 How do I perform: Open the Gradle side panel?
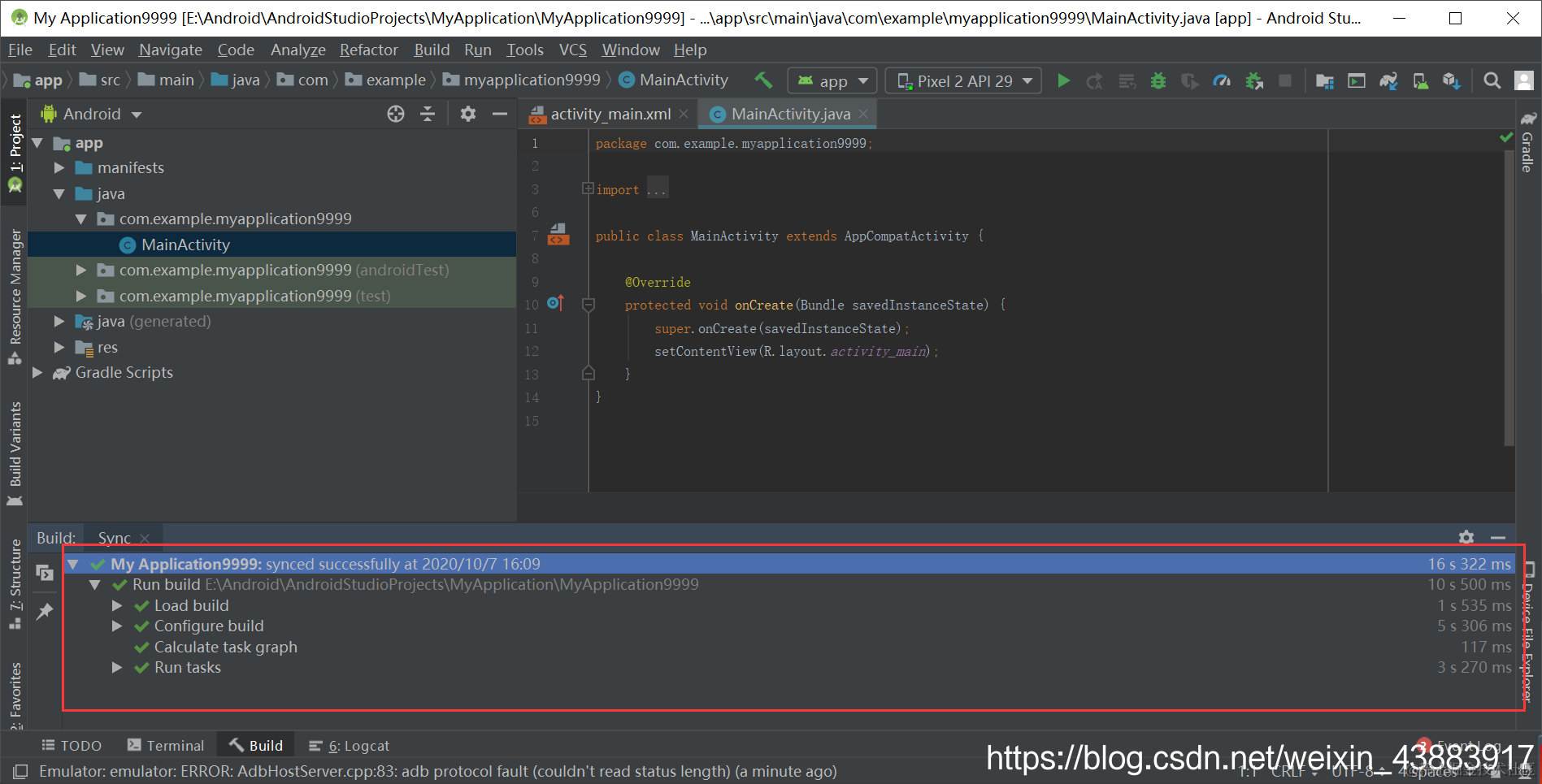[1528, 143]
